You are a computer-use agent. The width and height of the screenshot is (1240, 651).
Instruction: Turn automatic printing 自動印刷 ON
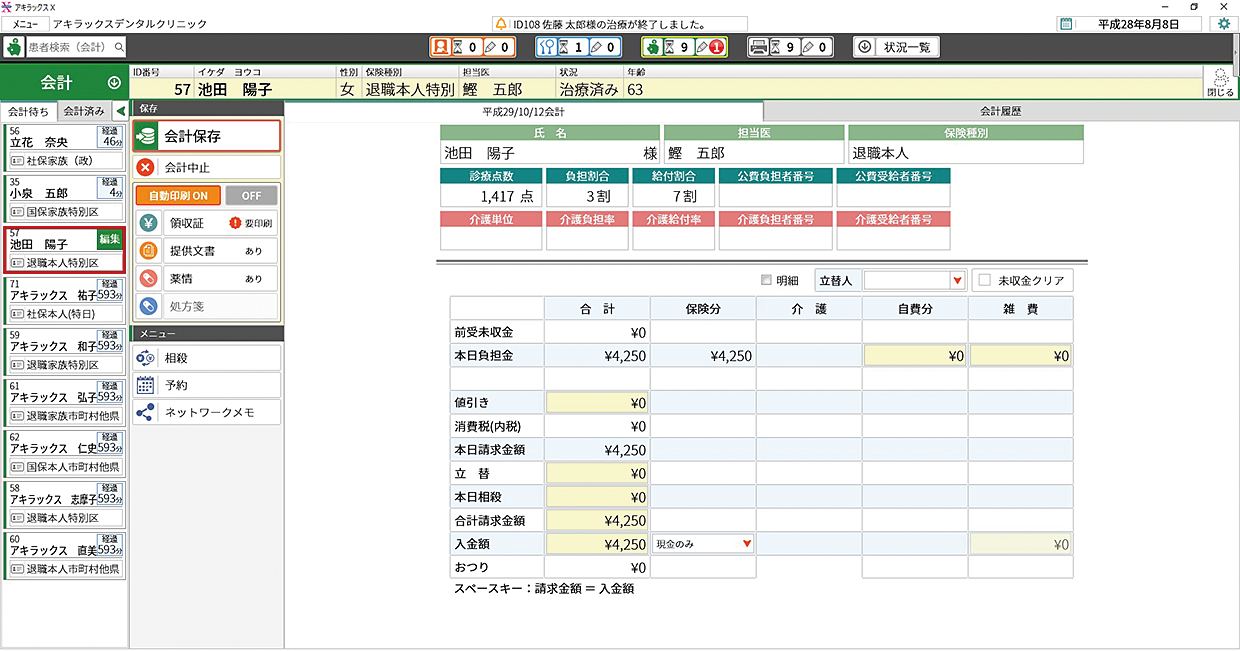point(178,196)
